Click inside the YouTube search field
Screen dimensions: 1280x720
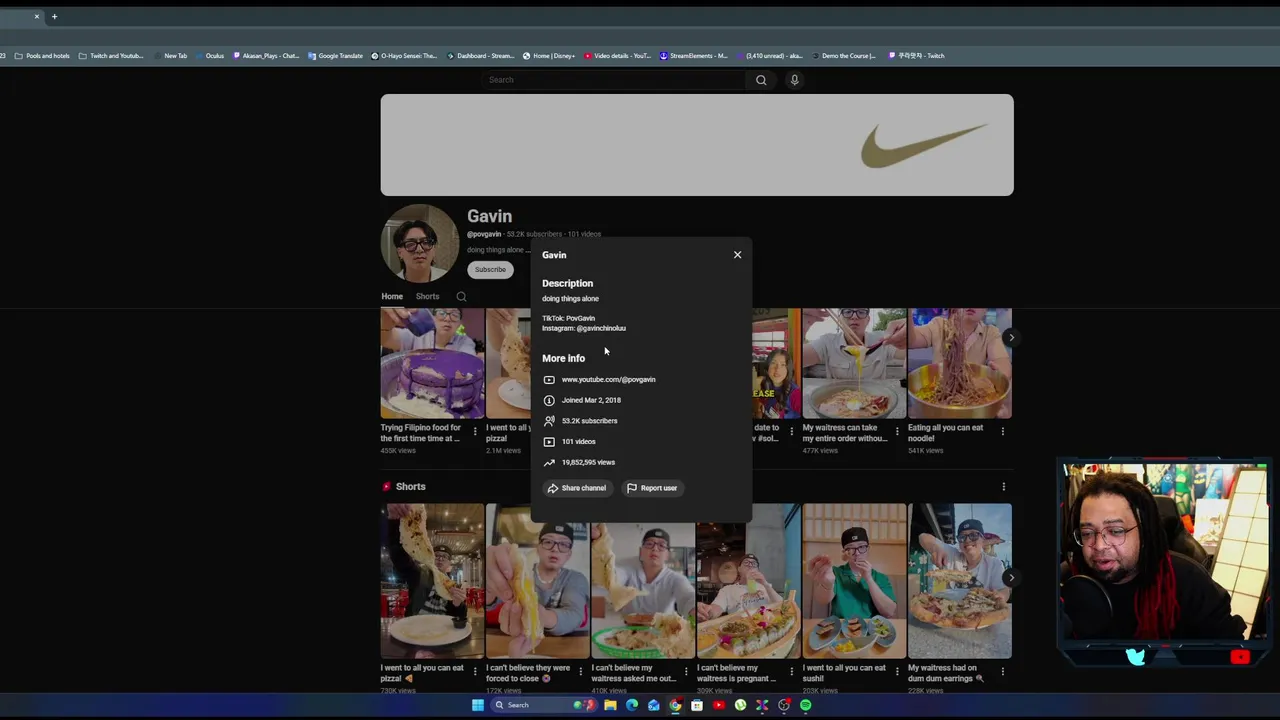coord(615,80)
